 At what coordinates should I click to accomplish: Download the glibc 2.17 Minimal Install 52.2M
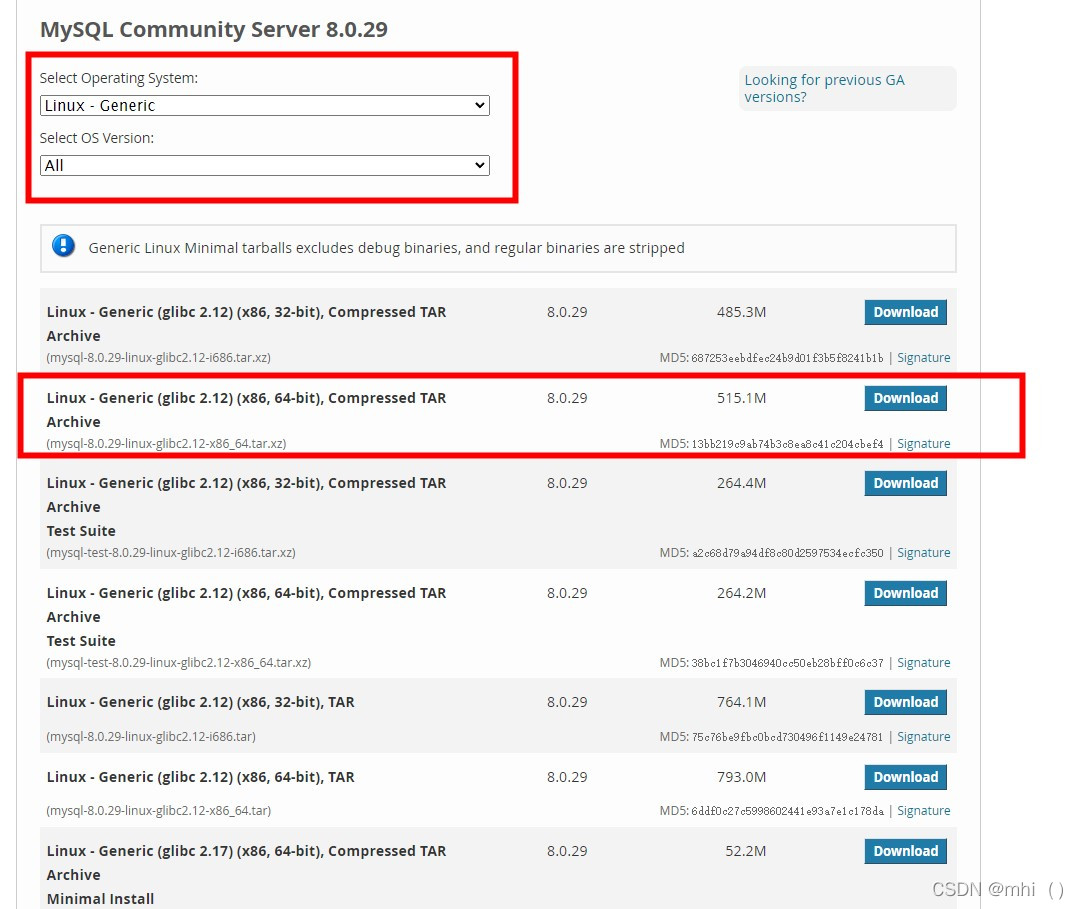click(906, 851)
